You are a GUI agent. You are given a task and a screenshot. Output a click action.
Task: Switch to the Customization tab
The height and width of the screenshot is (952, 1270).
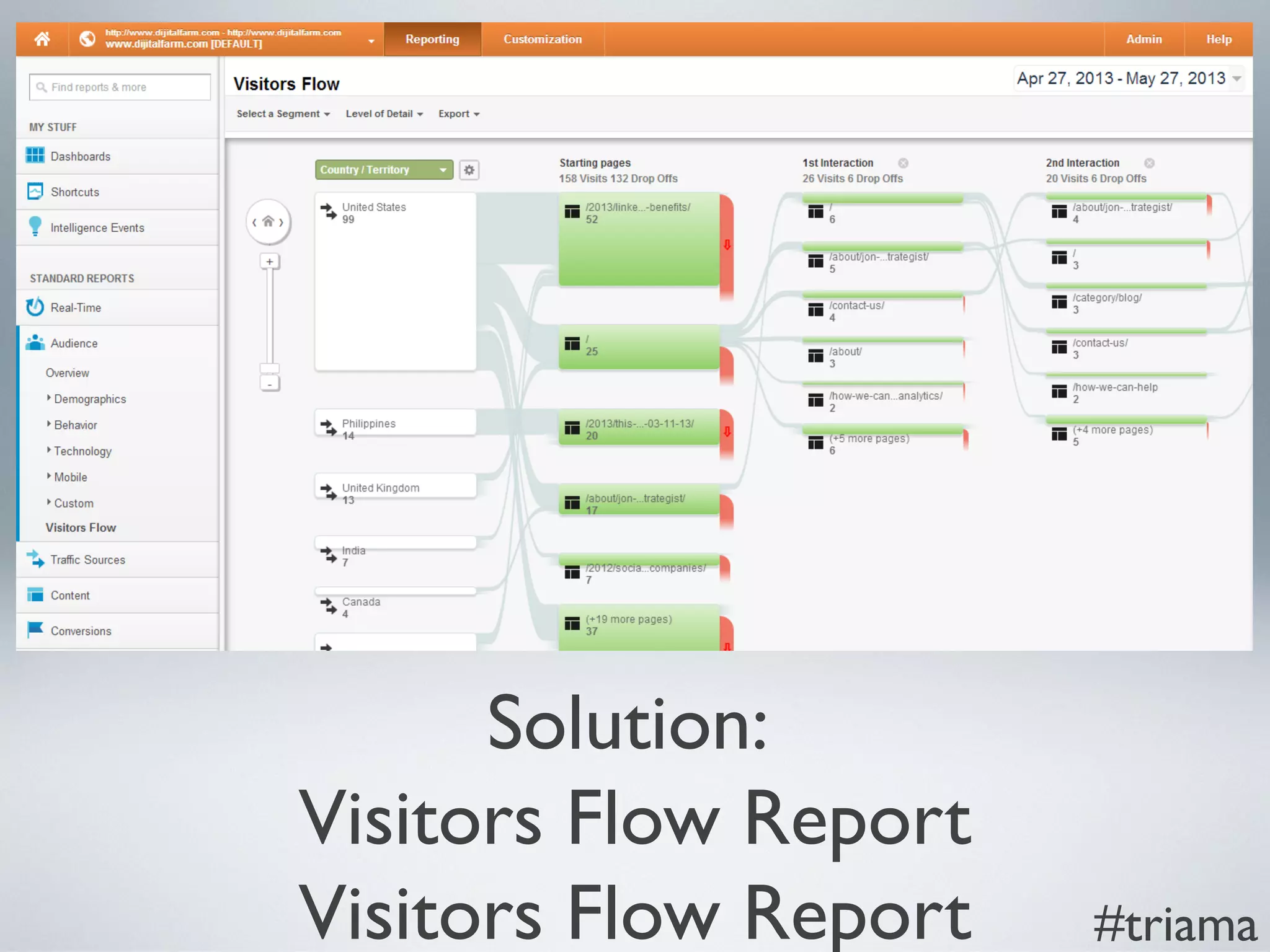(543, 39)
